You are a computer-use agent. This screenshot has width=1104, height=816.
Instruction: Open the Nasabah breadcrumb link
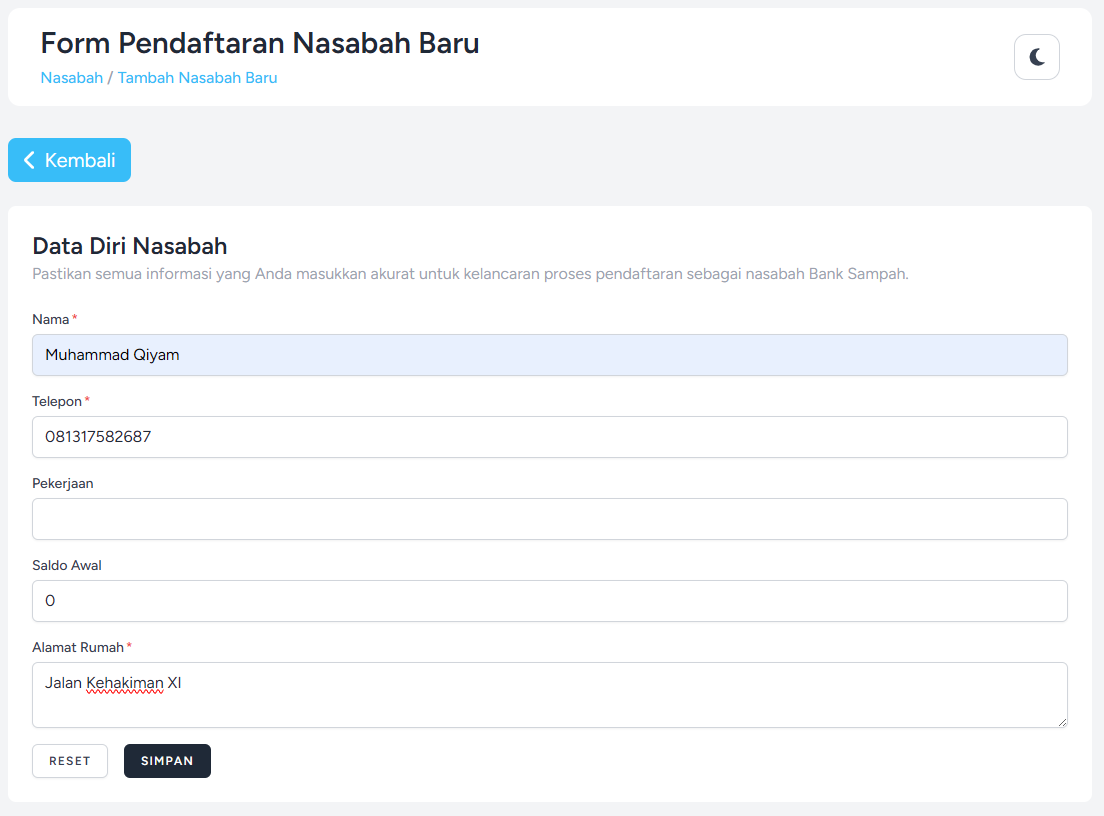click(71, 78)
